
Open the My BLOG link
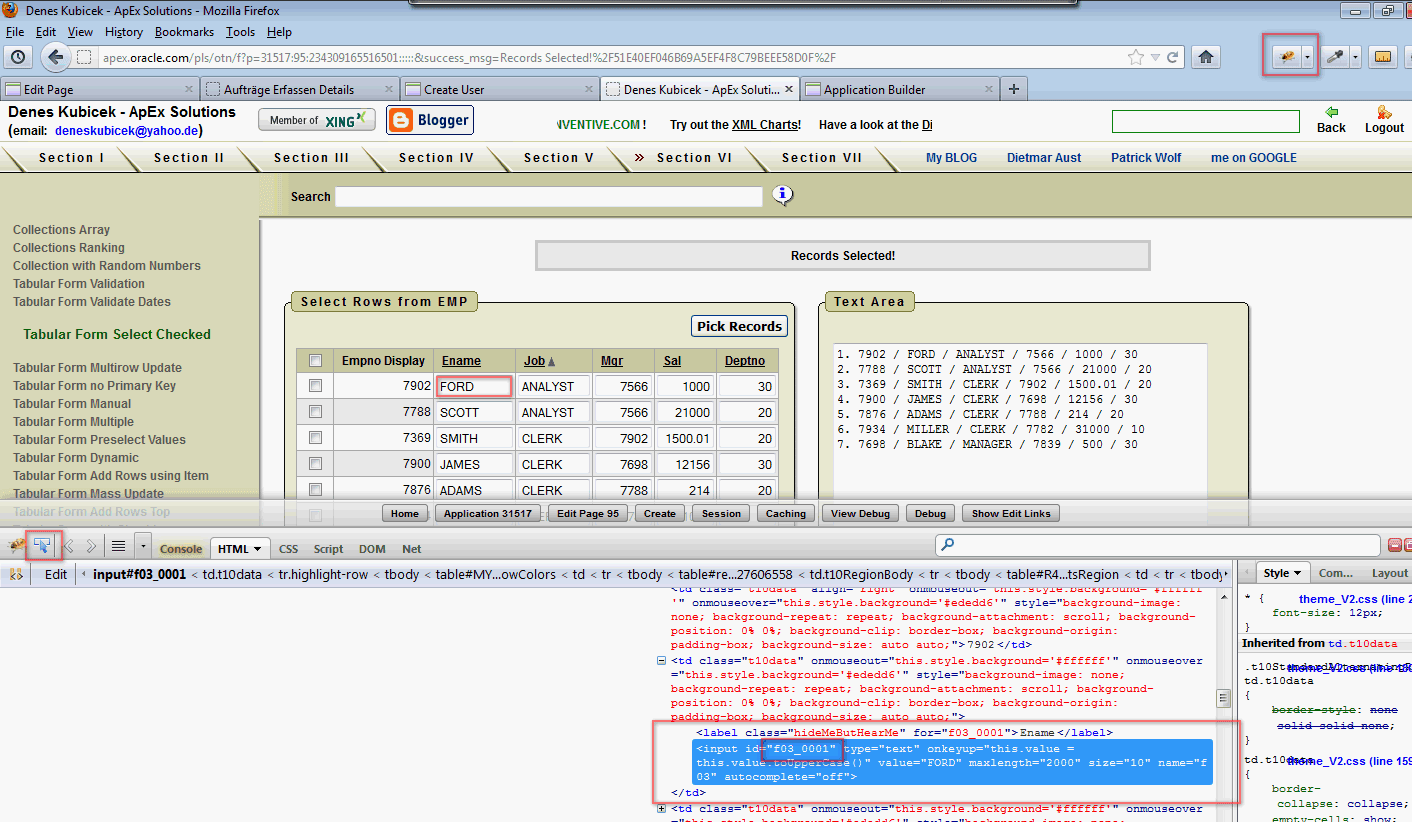coord(951,158)
